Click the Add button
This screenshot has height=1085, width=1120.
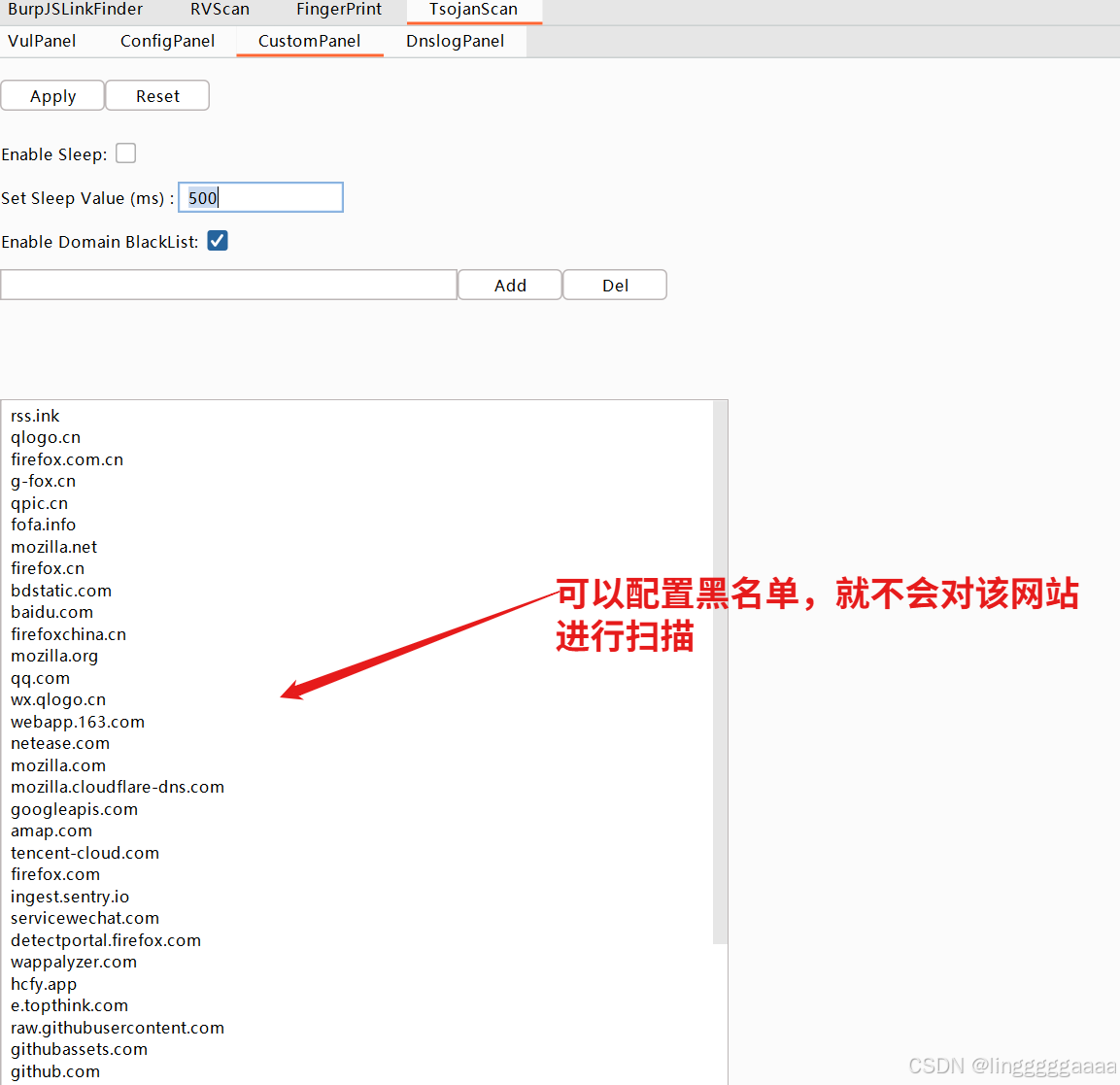tap(509, 285)
